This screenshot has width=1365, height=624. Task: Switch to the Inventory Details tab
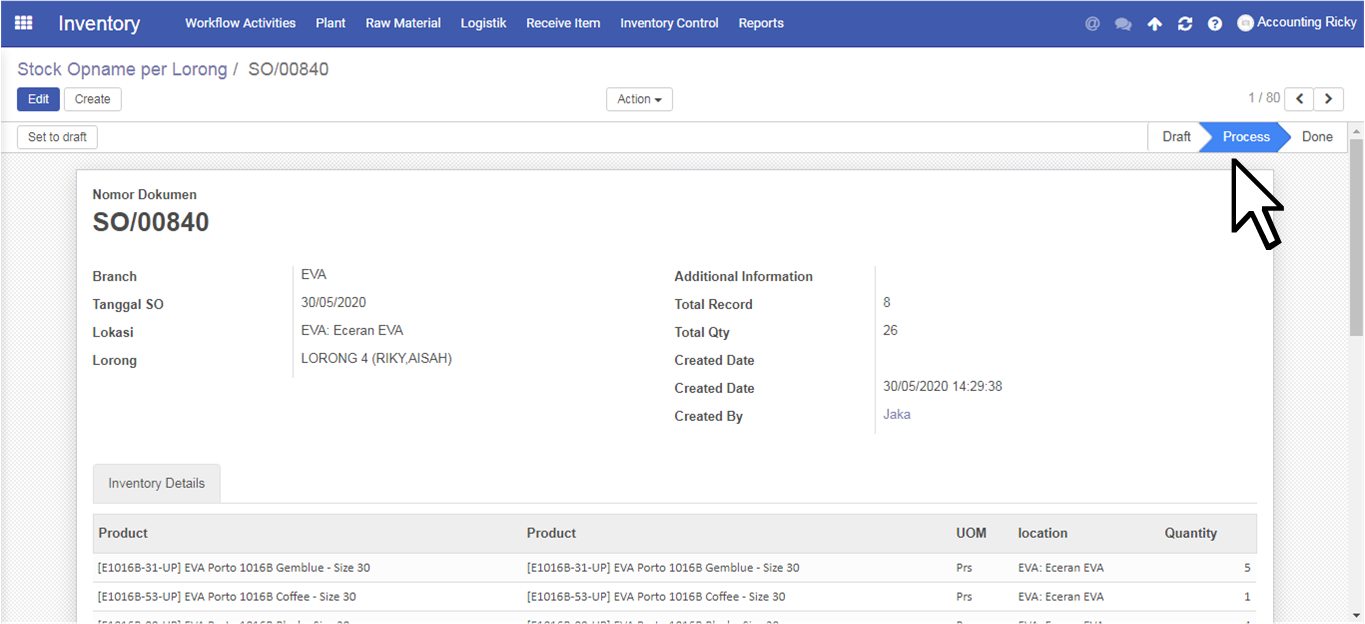tap(157, 483)
